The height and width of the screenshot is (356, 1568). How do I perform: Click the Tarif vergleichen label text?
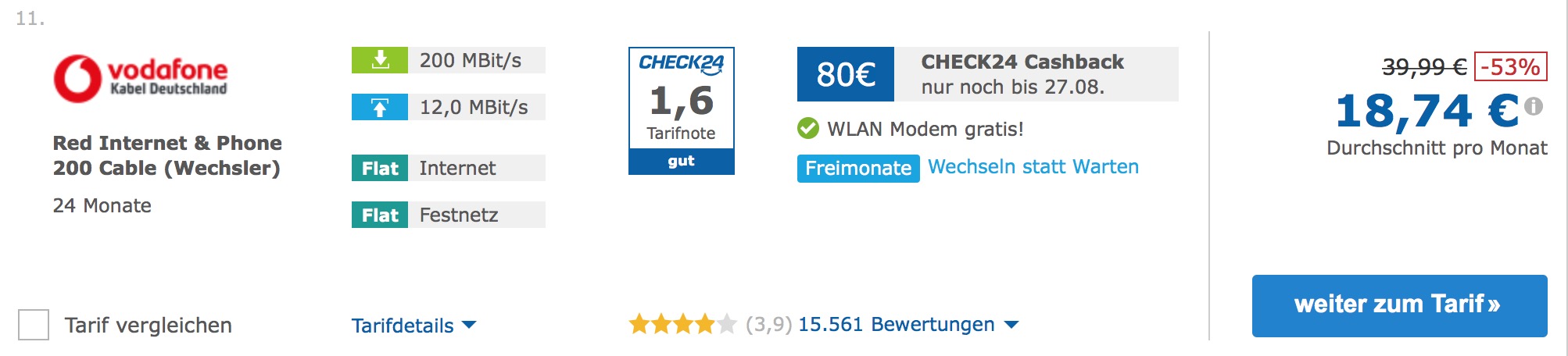(149, 326)
